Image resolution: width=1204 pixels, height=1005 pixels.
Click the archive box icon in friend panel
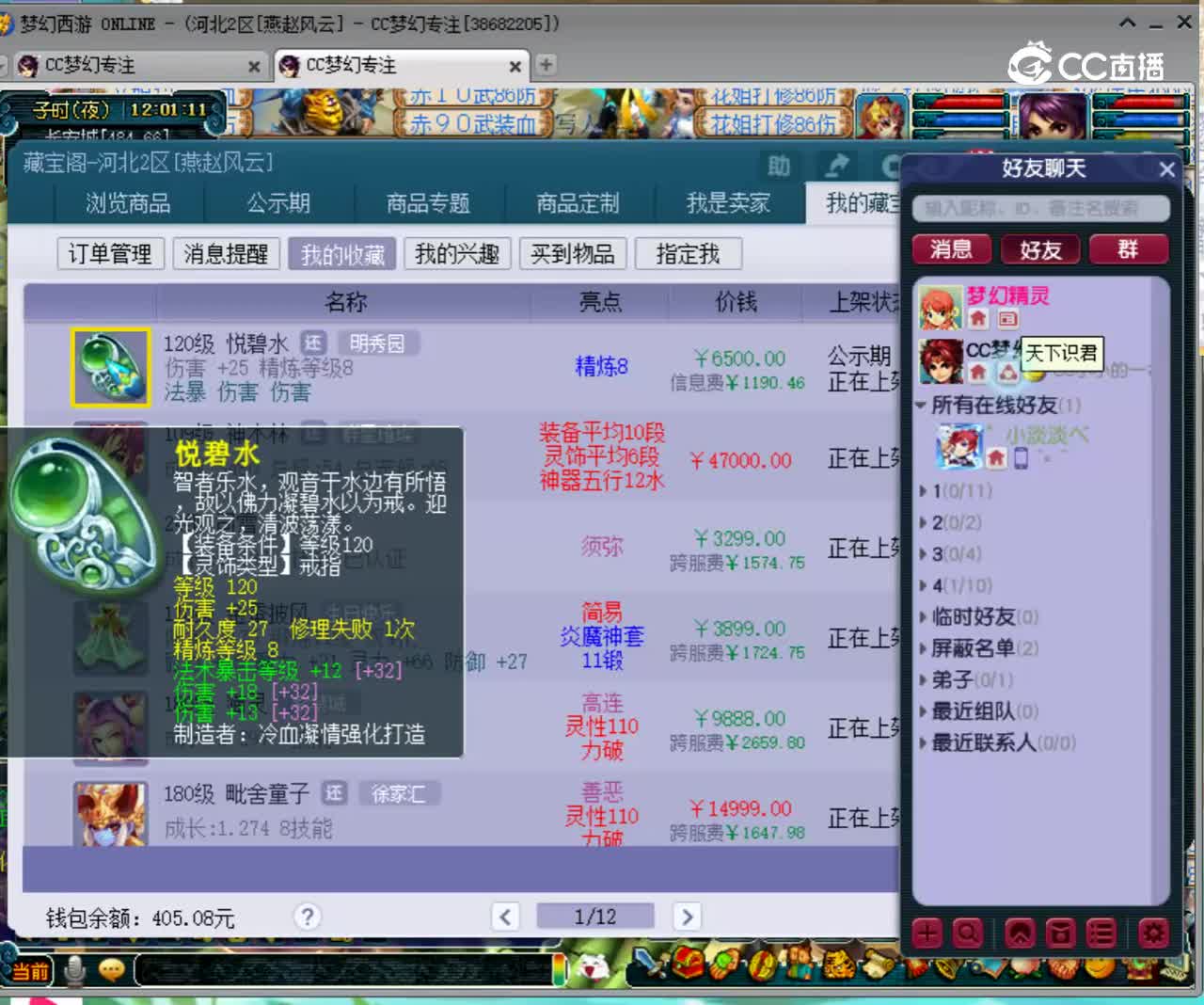(1060, 933)
